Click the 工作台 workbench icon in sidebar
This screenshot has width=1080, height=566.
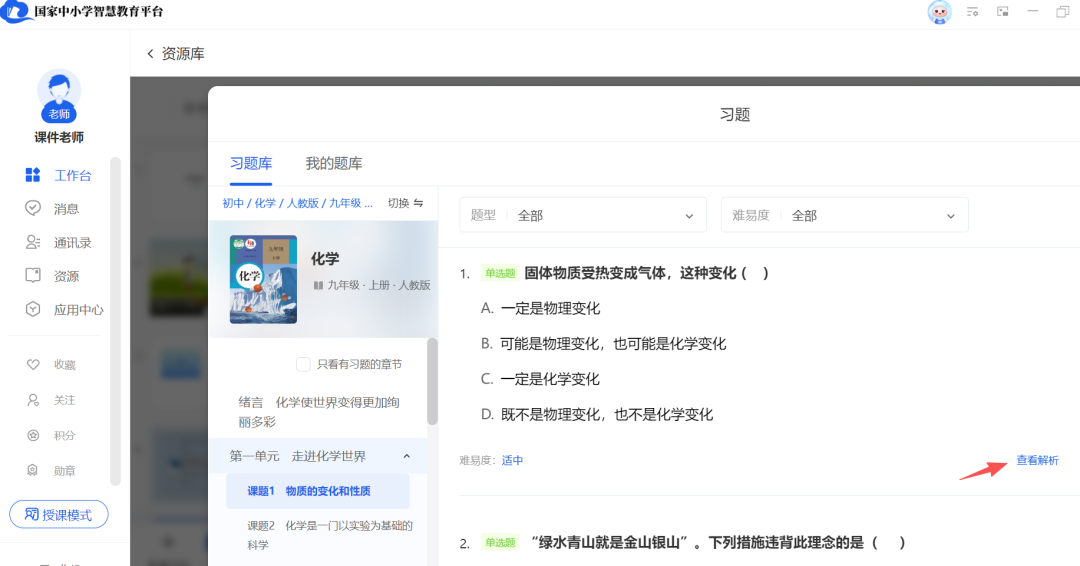pos(33,175)
